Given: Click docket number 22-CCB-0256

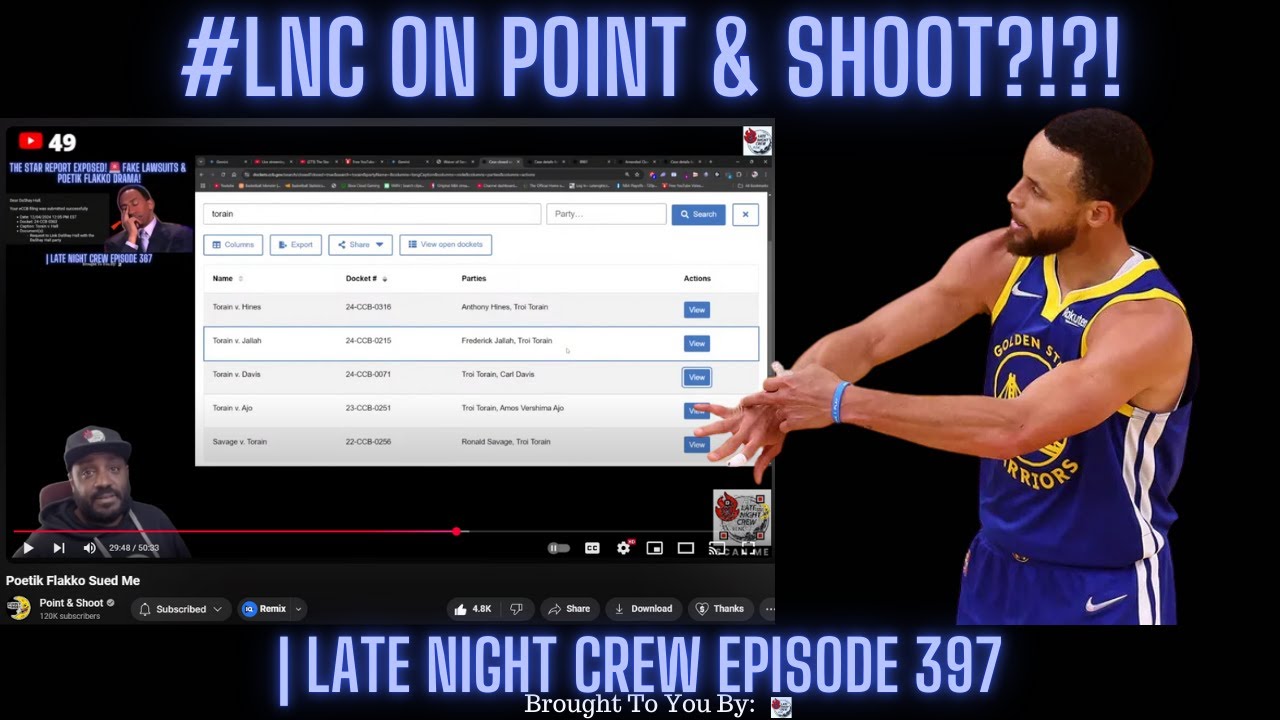Looking at the screenshot, I should coord(368,441).
